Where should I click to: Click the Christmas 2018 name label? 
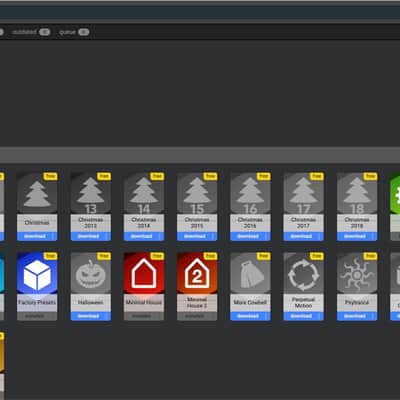tap(357, 223)
